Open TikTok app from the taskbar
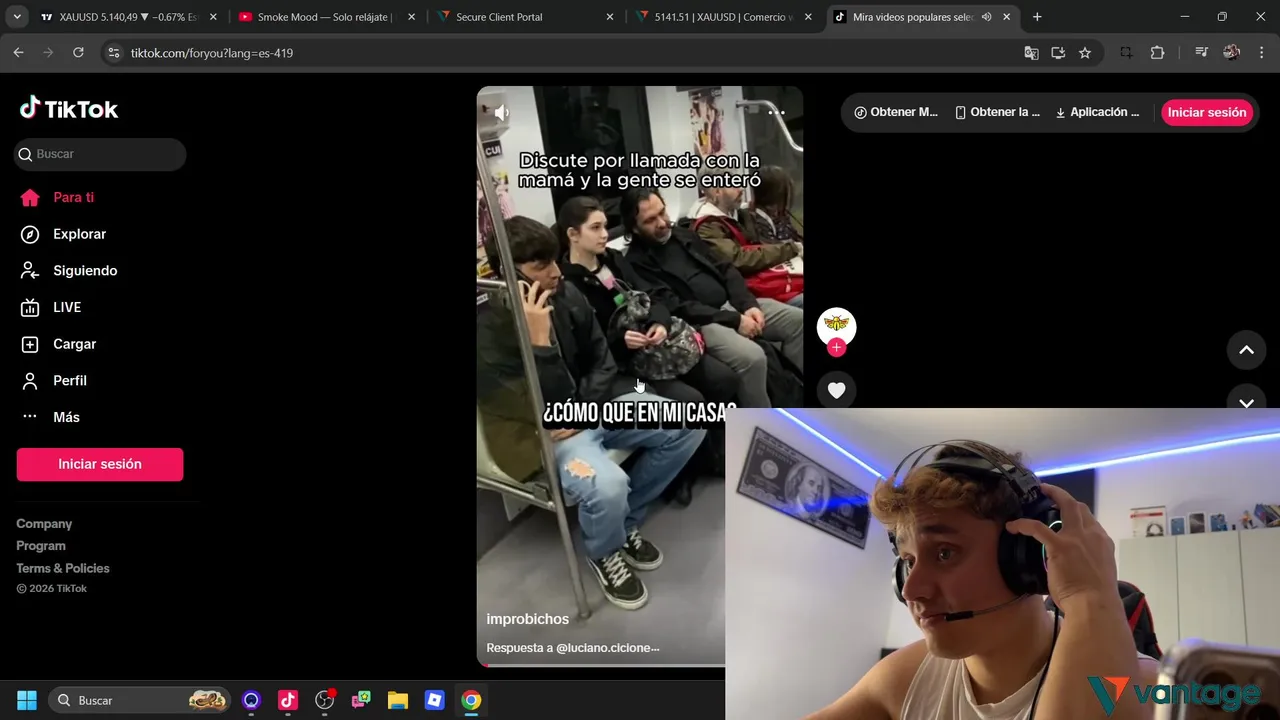Screen dimensions: 1280x720 point(288,700)
